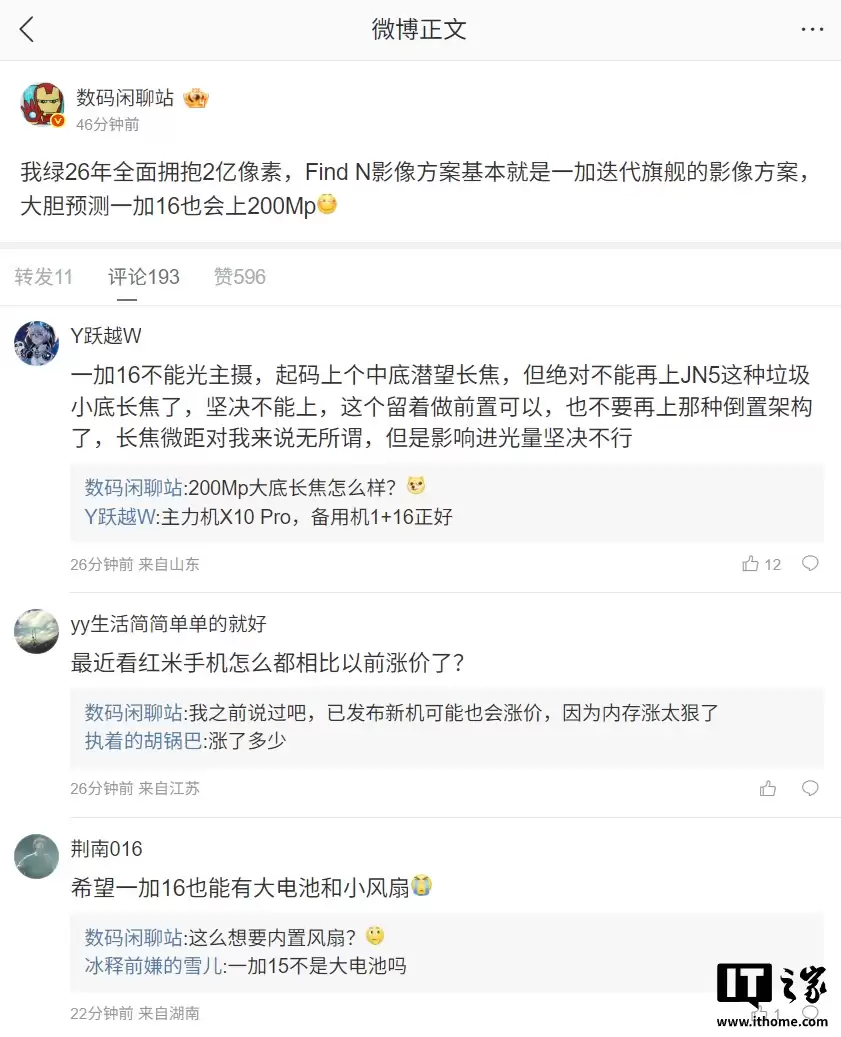Open the more options menu via the three dots
This screenshot has height=1037, width=841.
813,29
